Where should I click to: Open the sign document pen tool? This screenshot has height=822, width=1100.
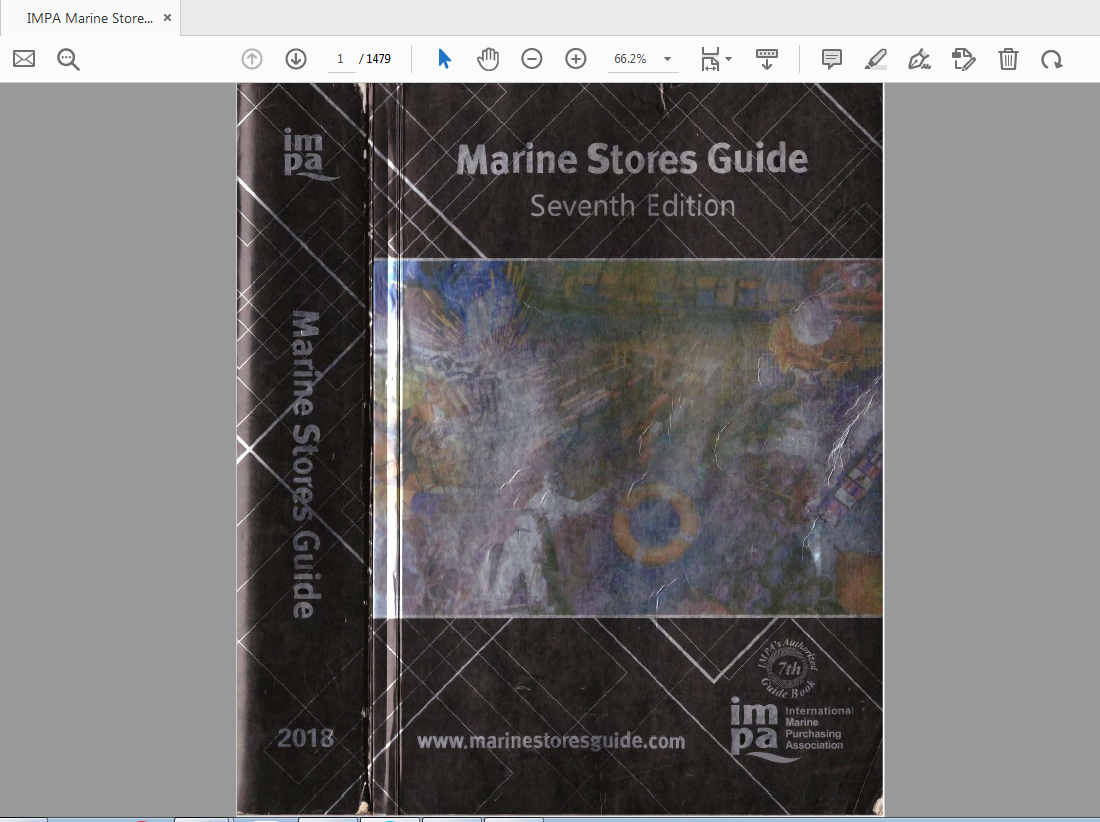point(919,59)
